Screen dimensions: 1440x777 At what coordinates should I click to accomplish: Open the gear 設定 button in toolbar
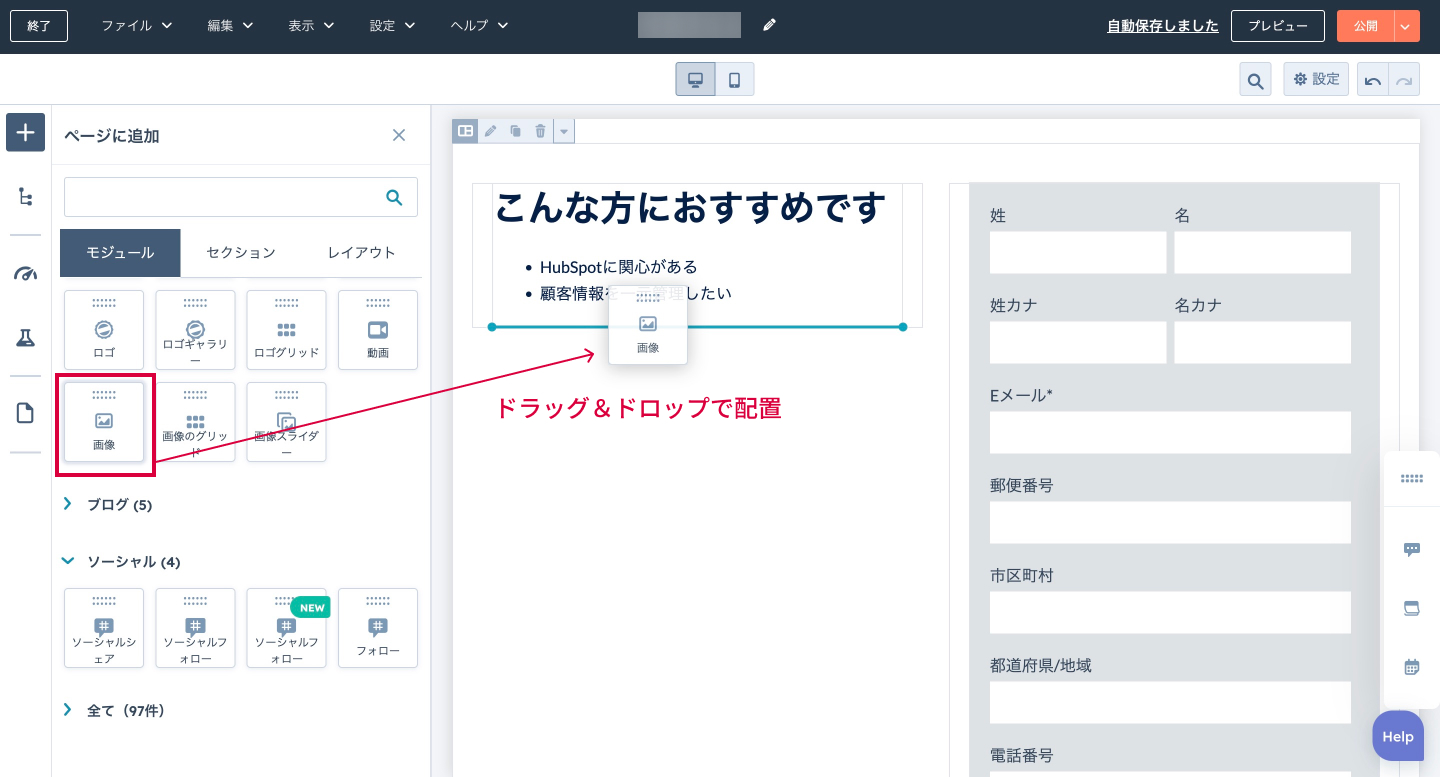pos(1316,79)
